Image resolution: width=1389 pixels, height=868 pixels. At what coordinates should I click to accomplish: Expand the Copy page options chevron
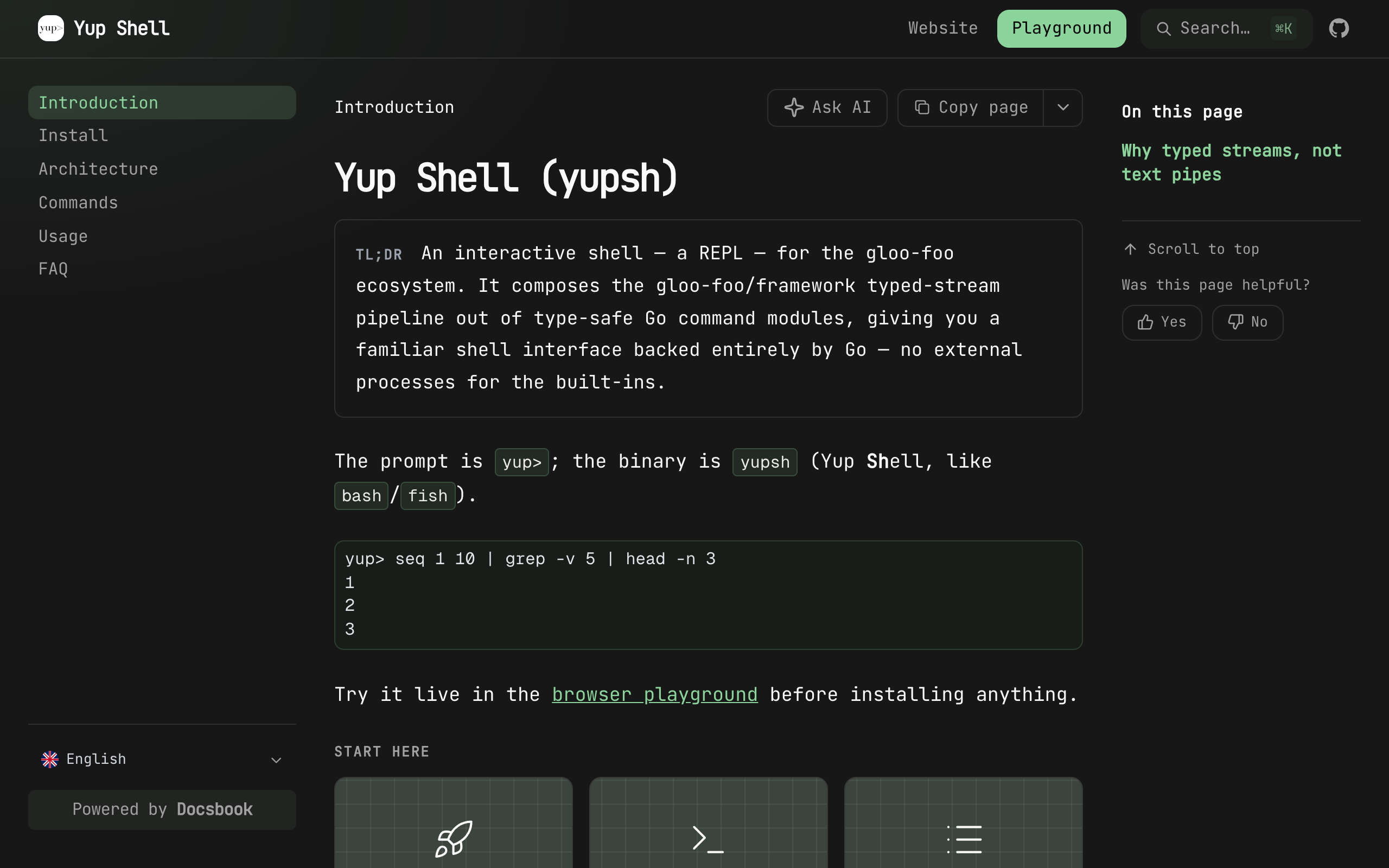(x=1063, y=107)
